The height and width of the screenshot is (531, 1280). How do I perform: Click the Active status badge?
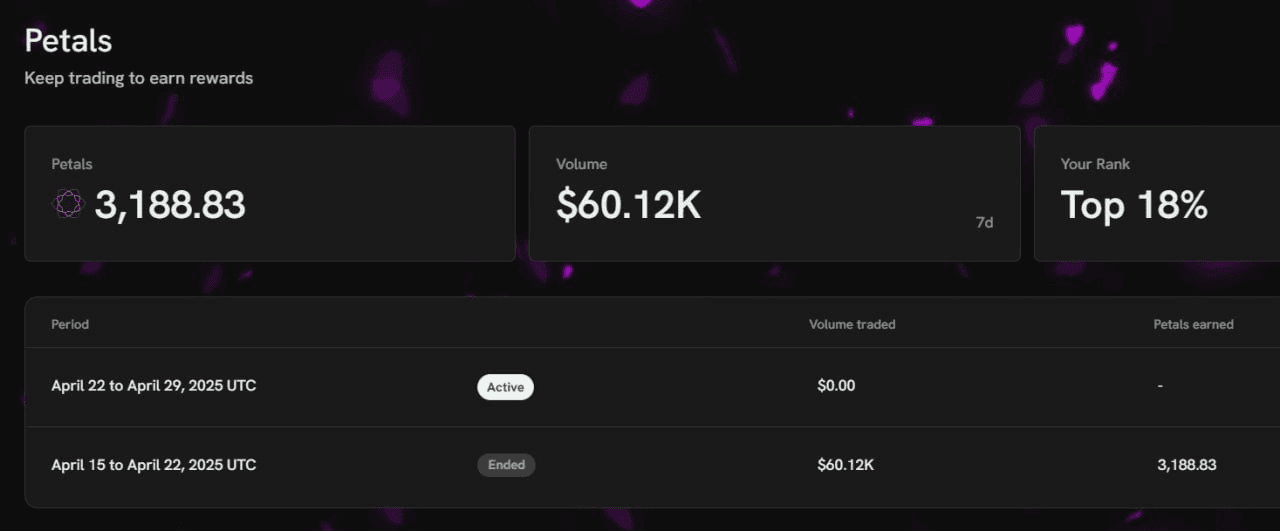coord(505,387)
